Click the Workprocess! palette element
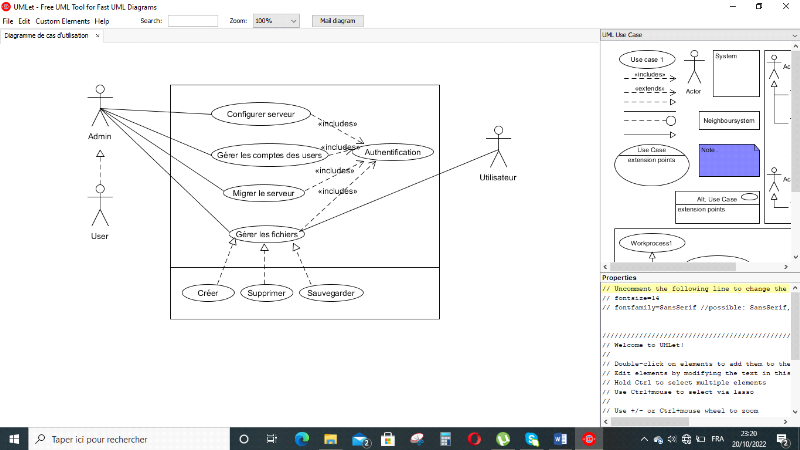 pos(651,243)
